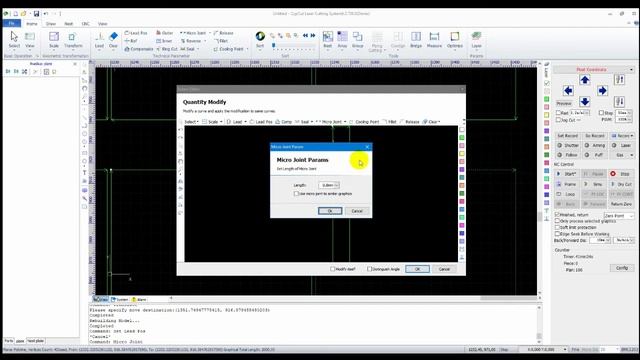Switch to the Nest ribbon tab

69,24
